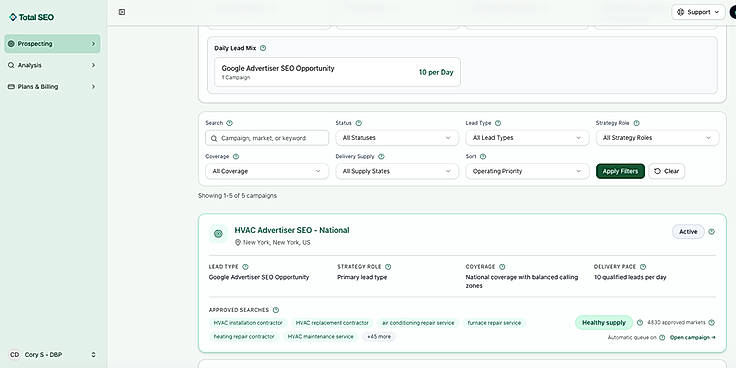Viewport: 736px width, 368px height.
Task: Click the location pin icon by New York
Action: click(x=238, y=243)
